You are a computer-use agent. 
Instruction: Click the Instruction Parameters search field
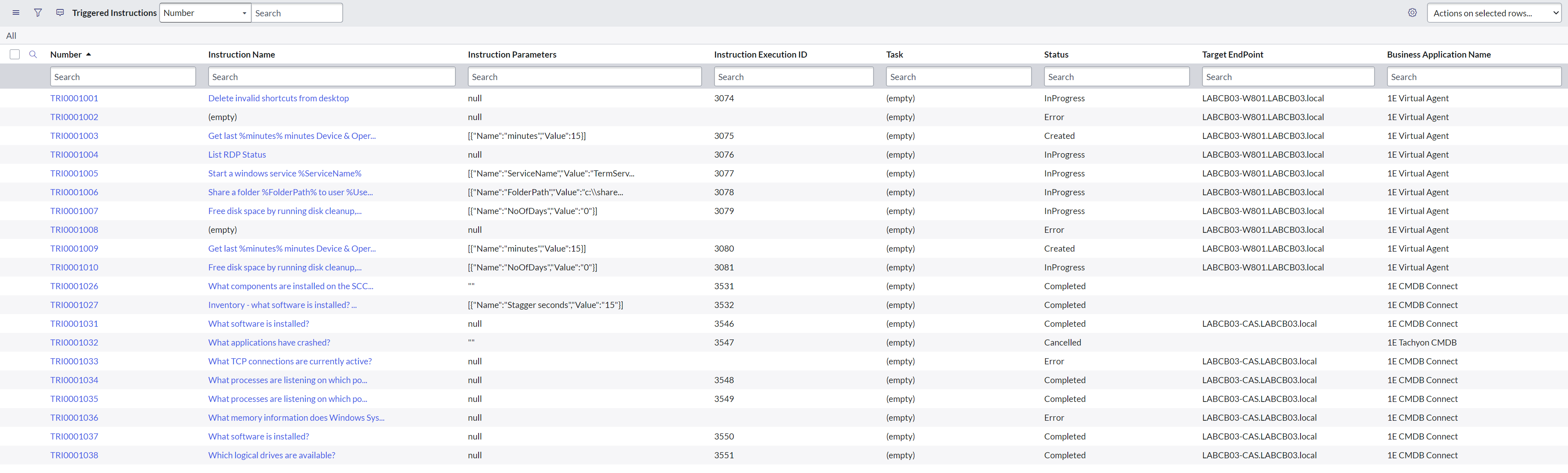pos(585,77)
